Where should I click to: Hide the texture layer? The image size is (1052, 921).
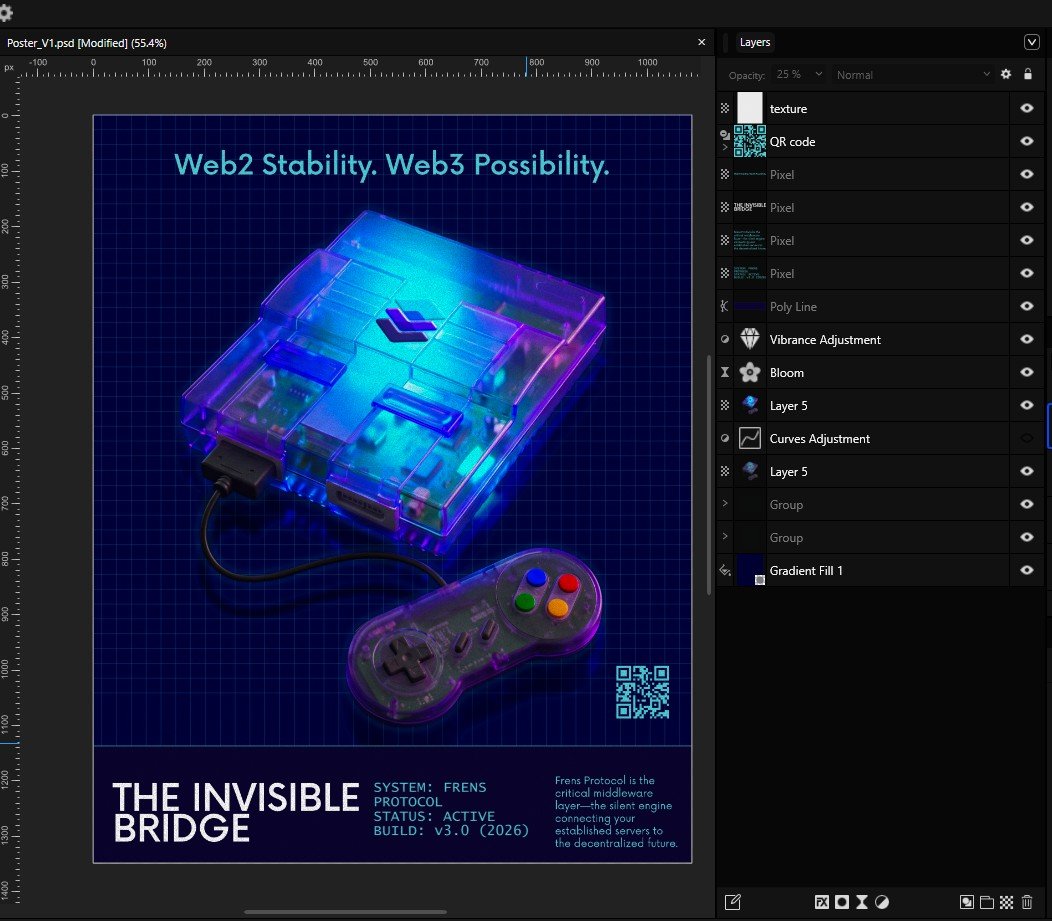pos(1026,108)
